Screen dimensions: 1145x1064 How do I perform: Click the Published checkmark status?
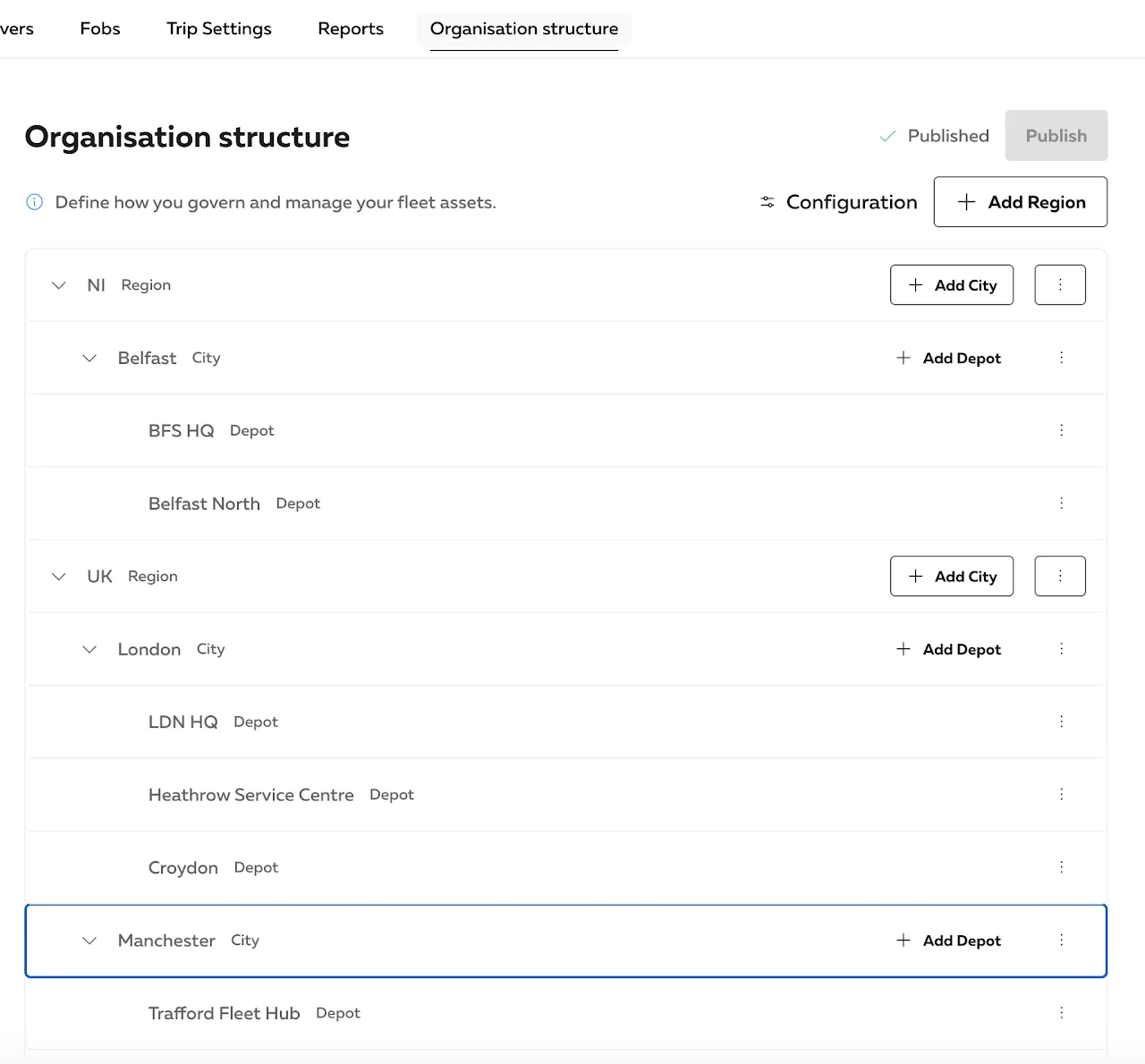tap(935, 136)
